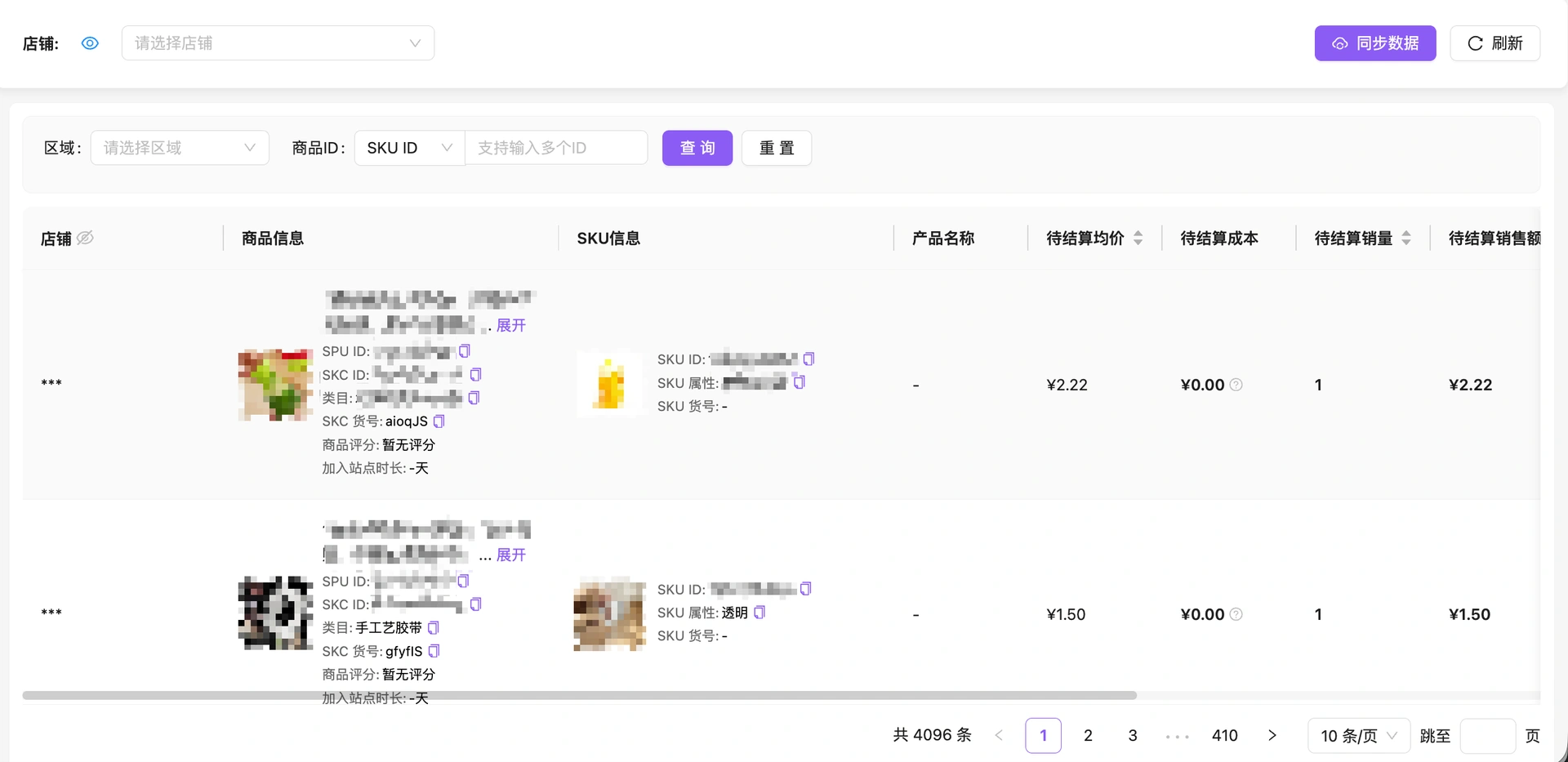Click the pagination ellipsis jump
This screenshot has width=1568, height=762.
click(1178, 736)
